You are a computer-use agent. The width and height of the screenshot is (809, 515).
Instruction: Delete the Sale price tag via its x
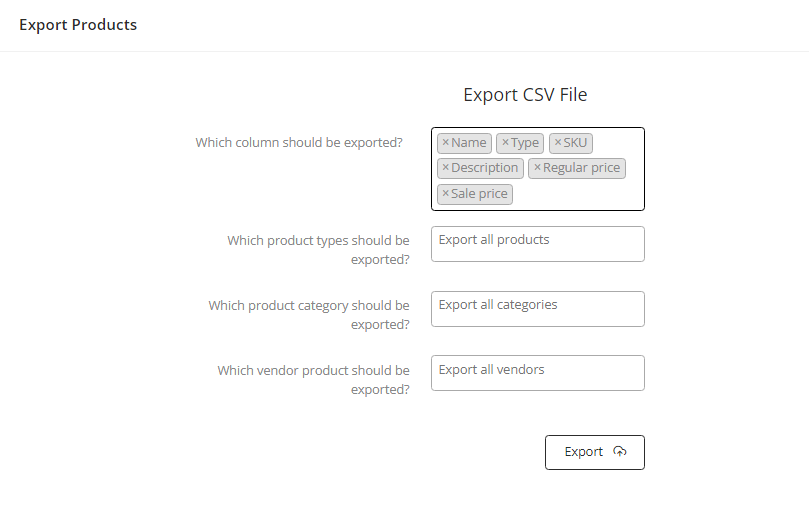click(x=445, y=194)
